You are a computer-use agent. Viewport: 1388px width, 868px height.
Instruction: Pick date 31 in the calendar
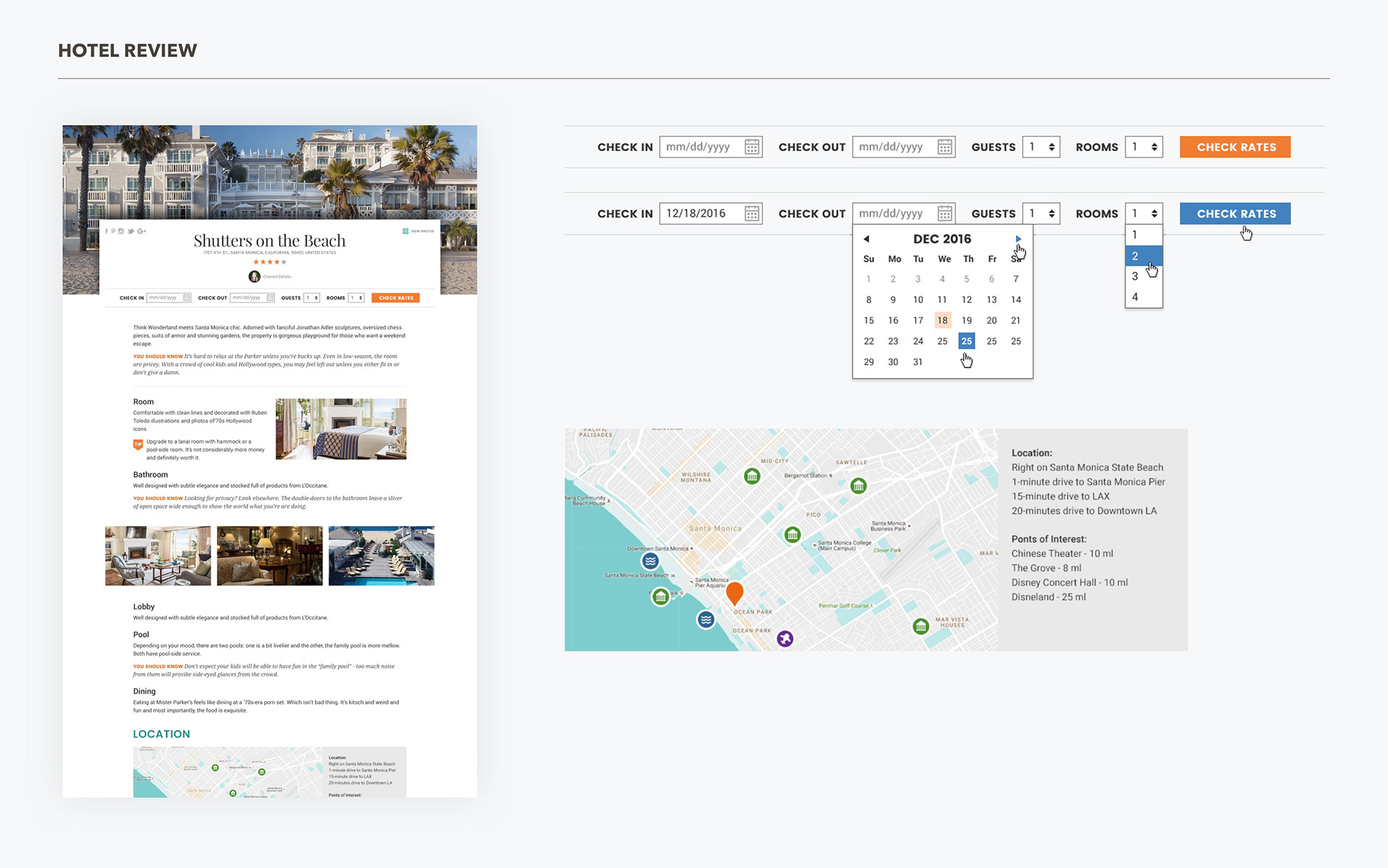coord(917,362)
